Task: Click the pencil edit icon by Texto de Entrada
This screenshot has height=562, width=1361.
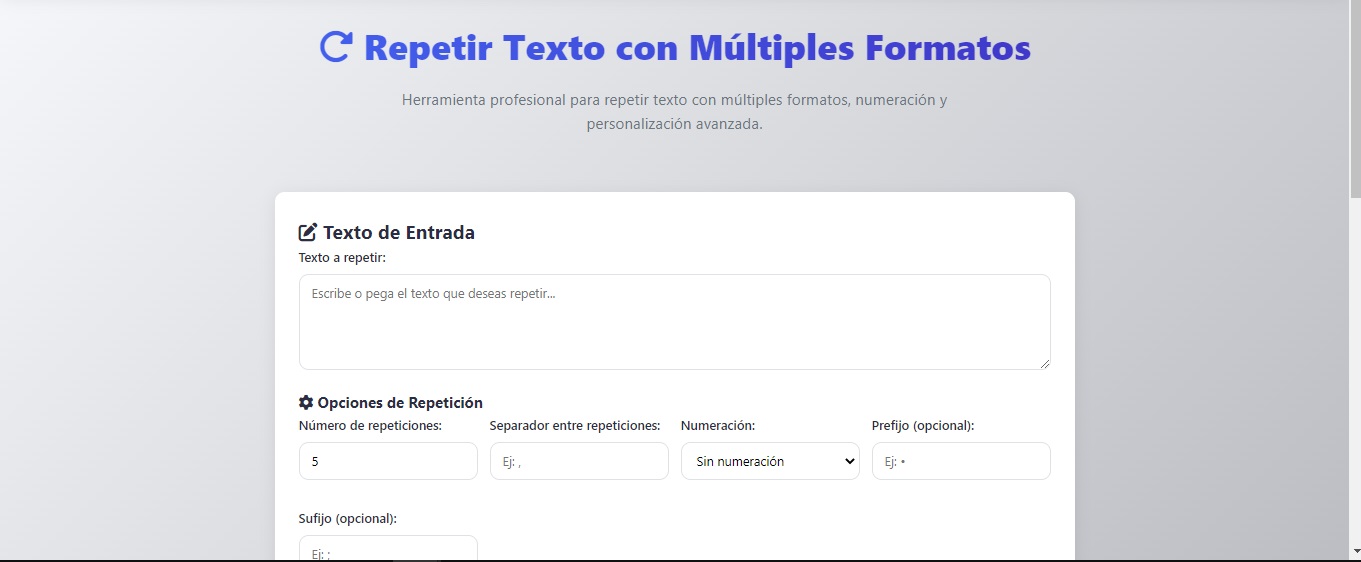Action: 308,233
